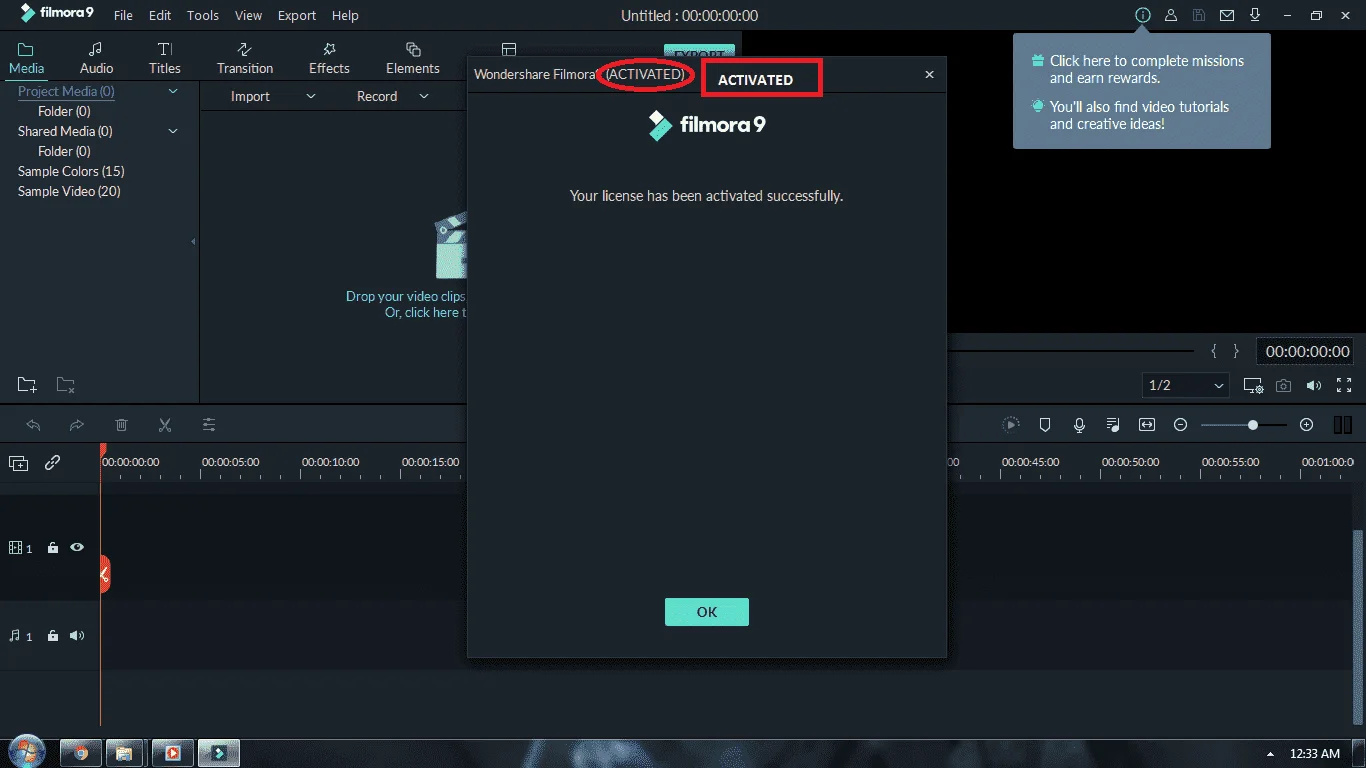
Task: Click the download arrow icon in title bar
Action: (x=1255, y=16)
